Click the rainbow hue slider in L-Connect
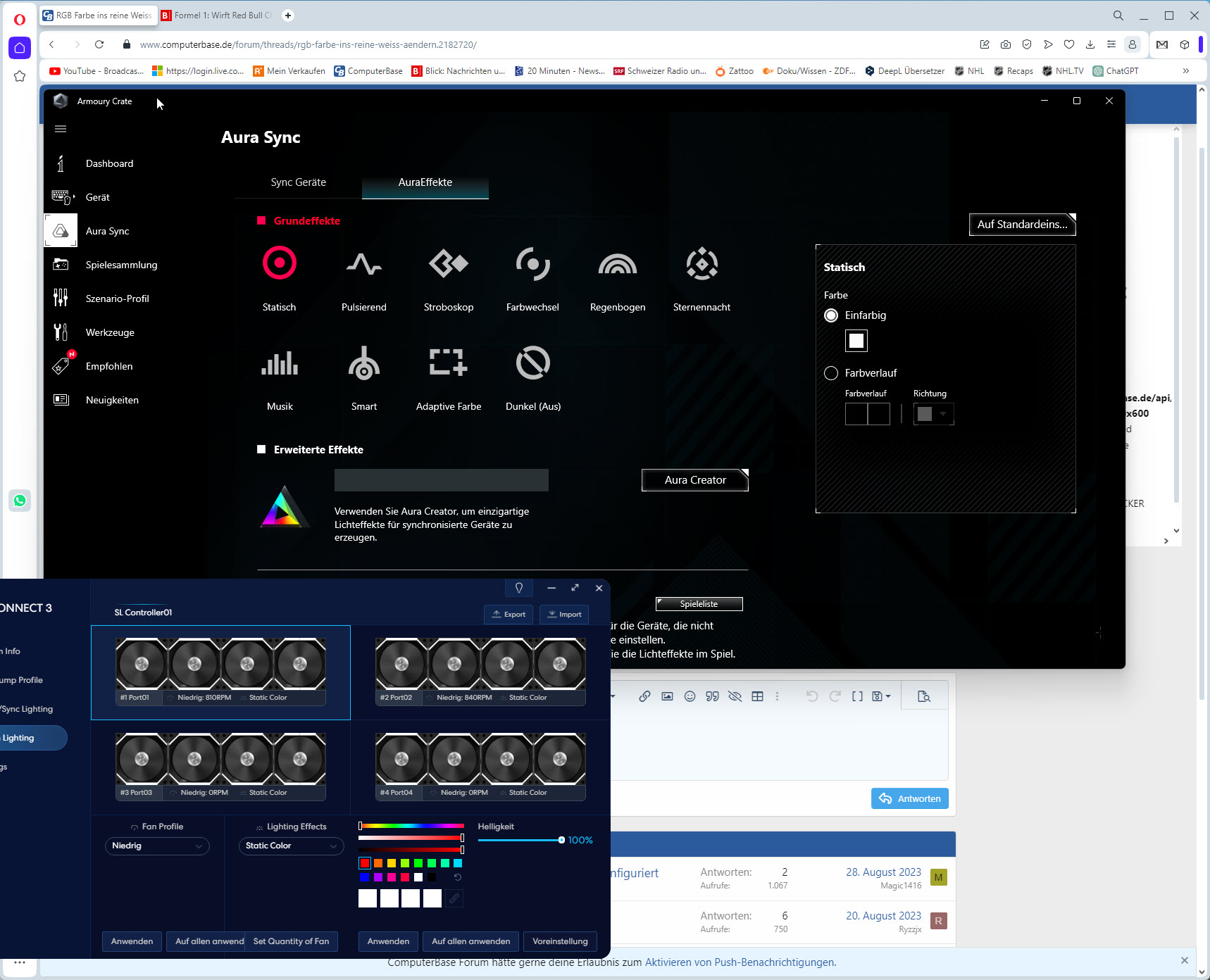 [x=411, y=826]
